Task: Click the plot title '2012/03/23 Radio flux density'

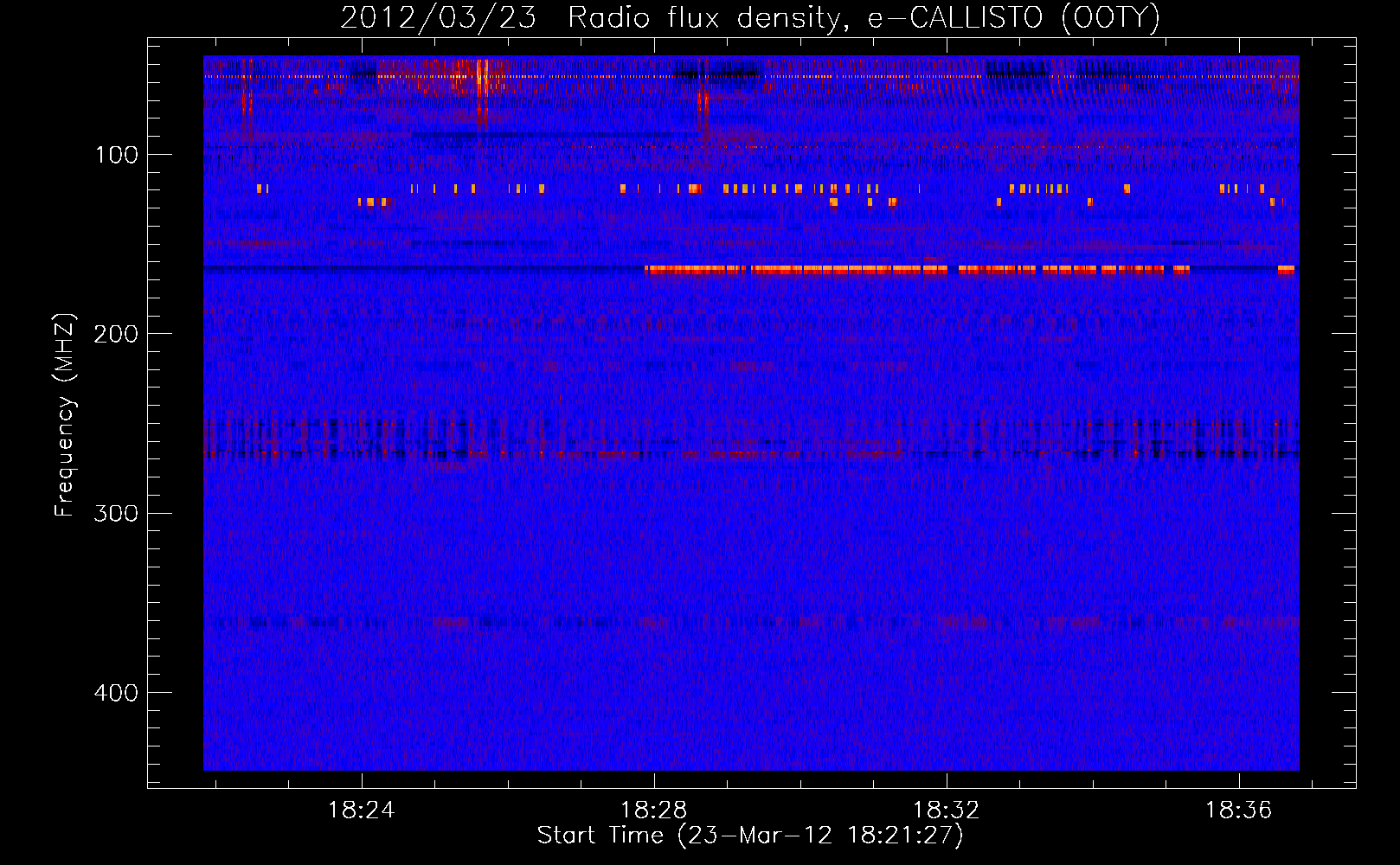Action: [x=749, y=18]
